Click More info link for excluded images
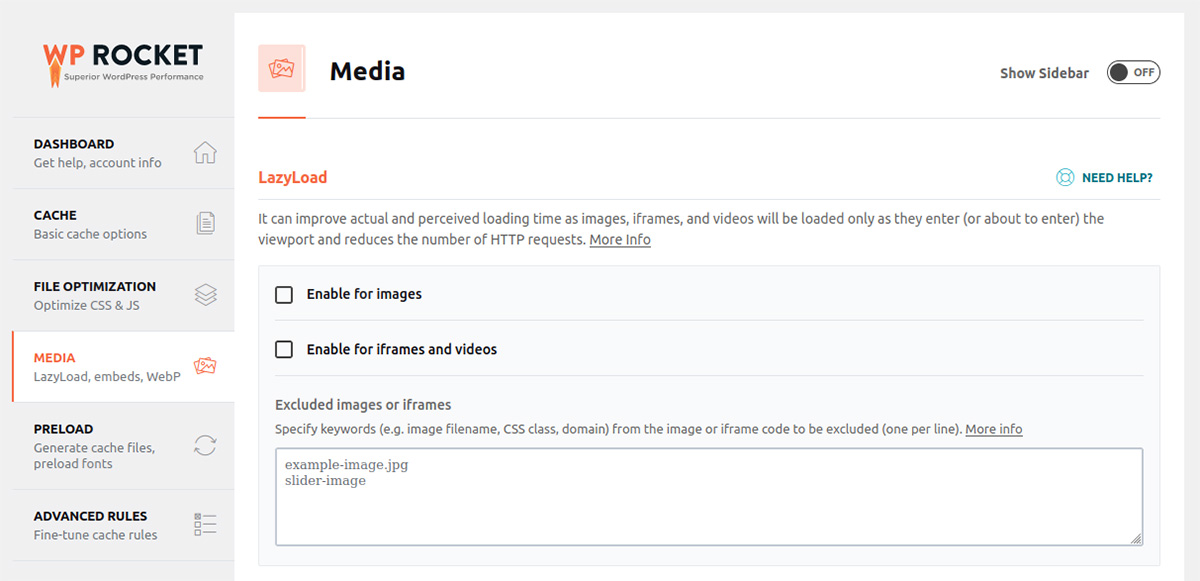The width and height of the screenshot is (1200, 581). click(993, 429)
